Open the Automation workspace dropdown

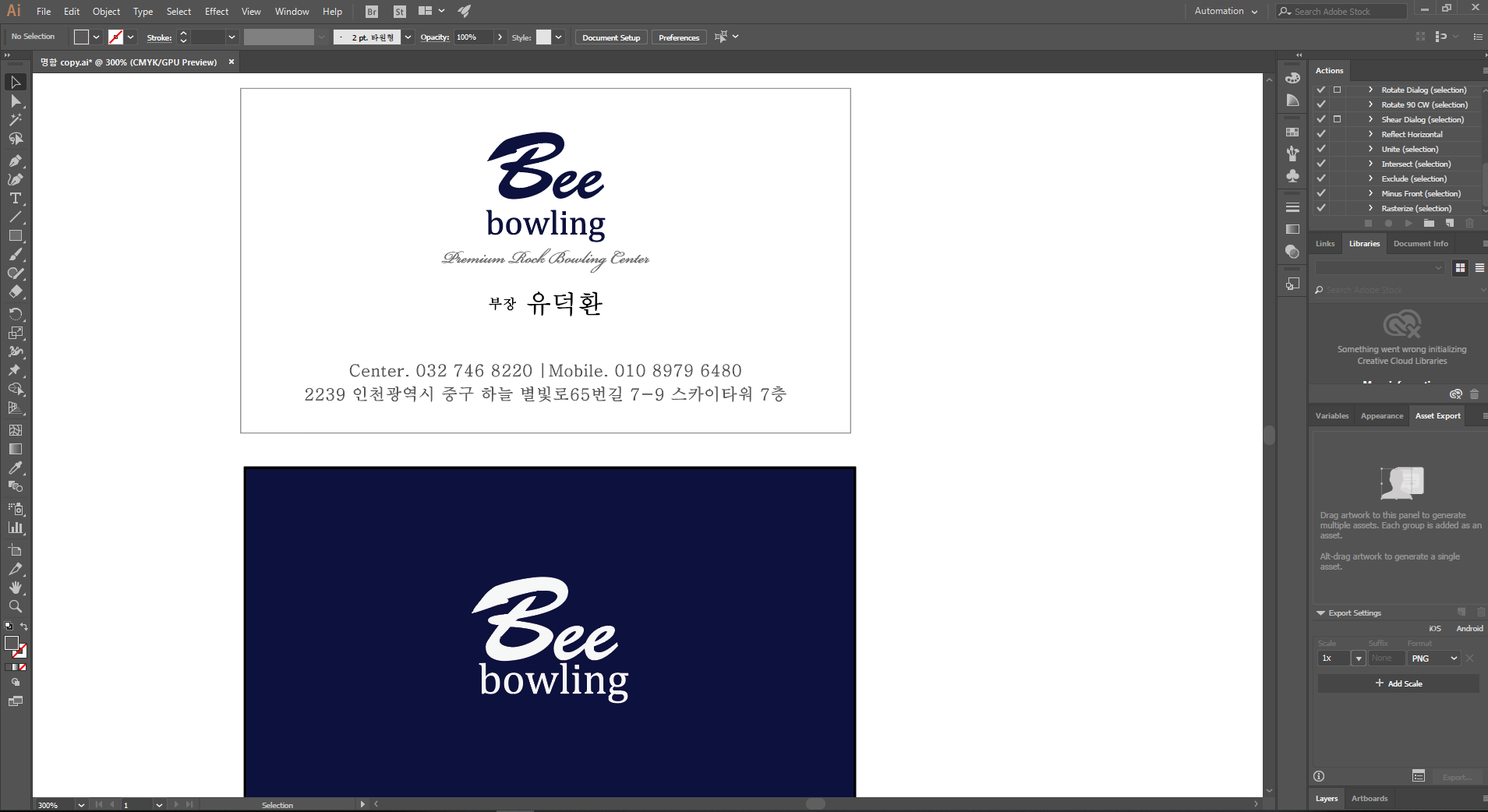(x=1225, y=11)
